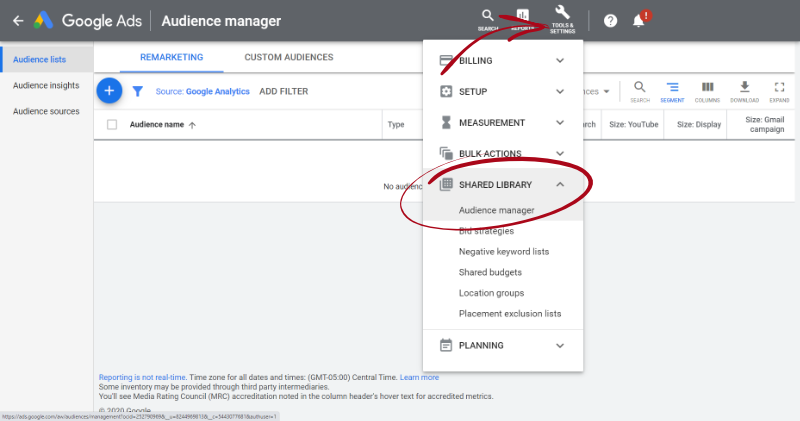
Task: Expand the Planning section chevron
Action: [560, 345]
